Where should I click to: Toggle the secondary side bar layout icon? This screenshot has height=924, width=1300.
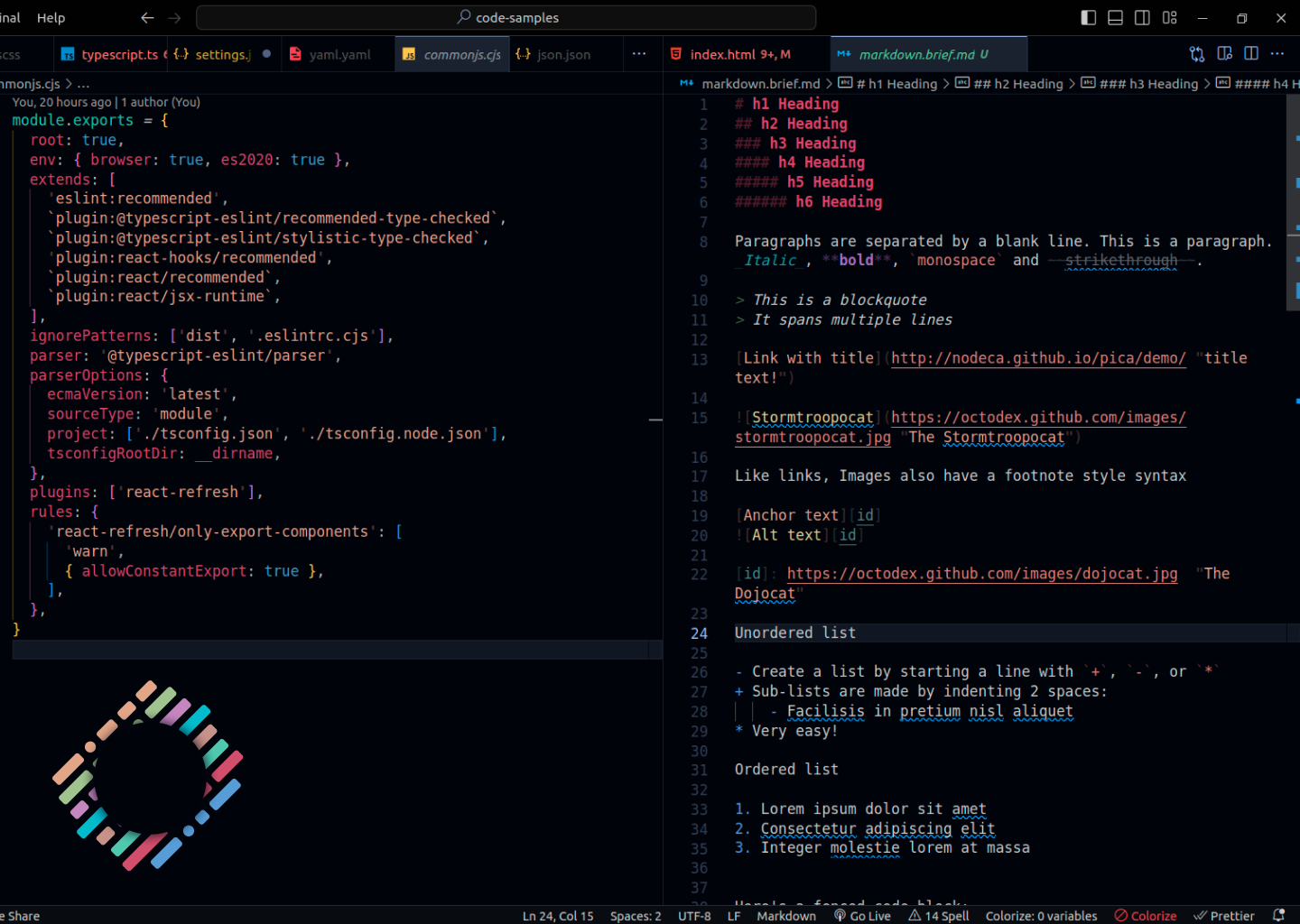coord(1142,17)
